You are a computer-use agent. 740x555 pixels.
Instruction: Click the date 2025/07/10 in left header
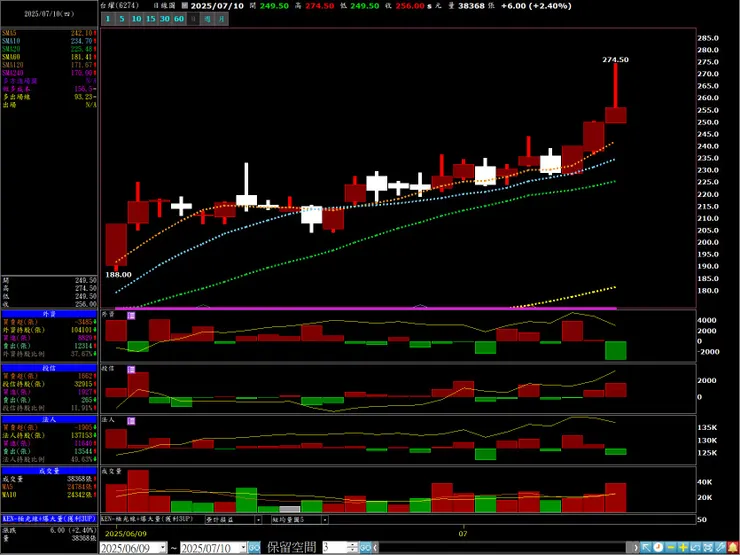(49, 15)
